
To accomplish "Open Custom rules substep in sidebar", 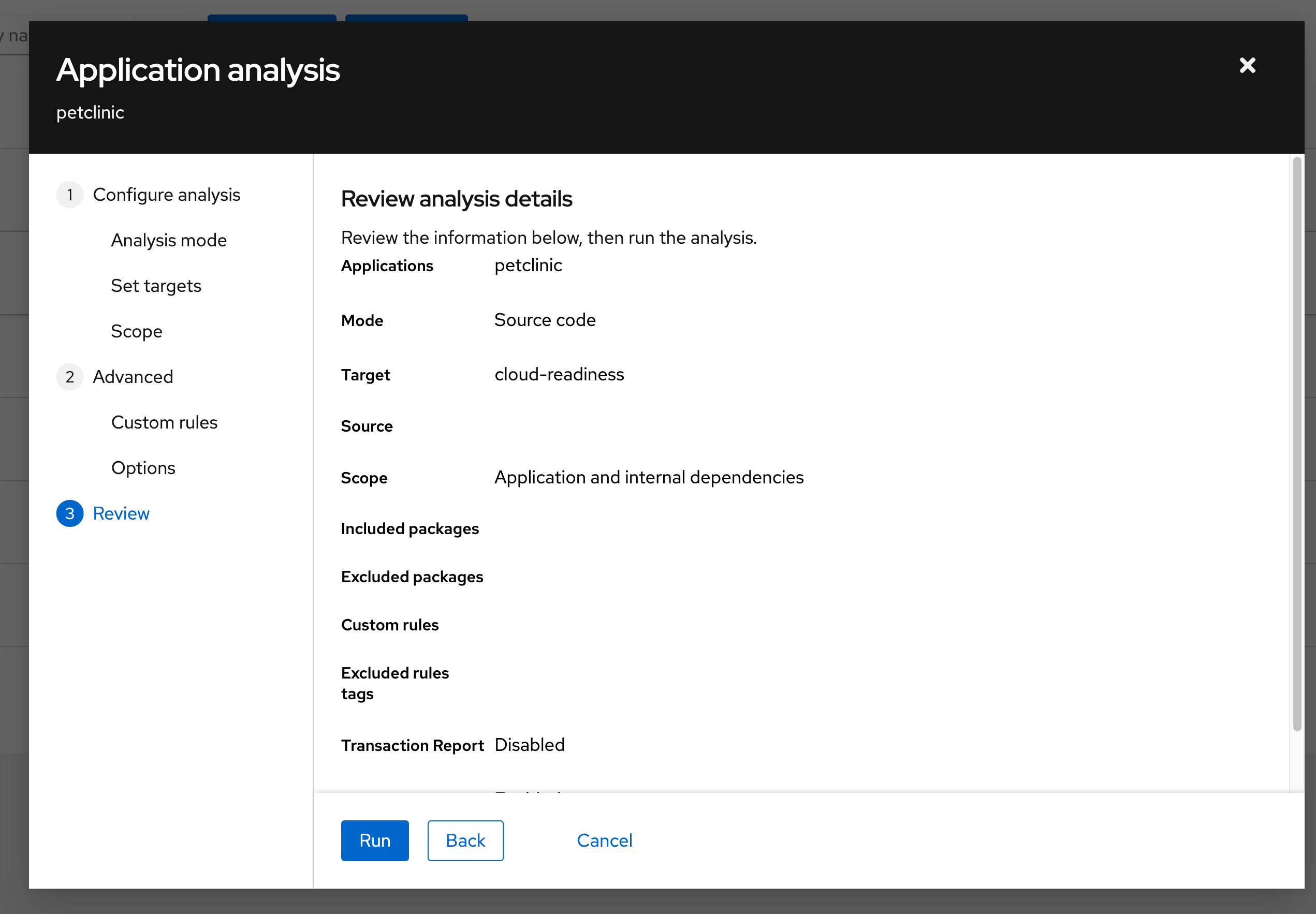I will (164, 423).
